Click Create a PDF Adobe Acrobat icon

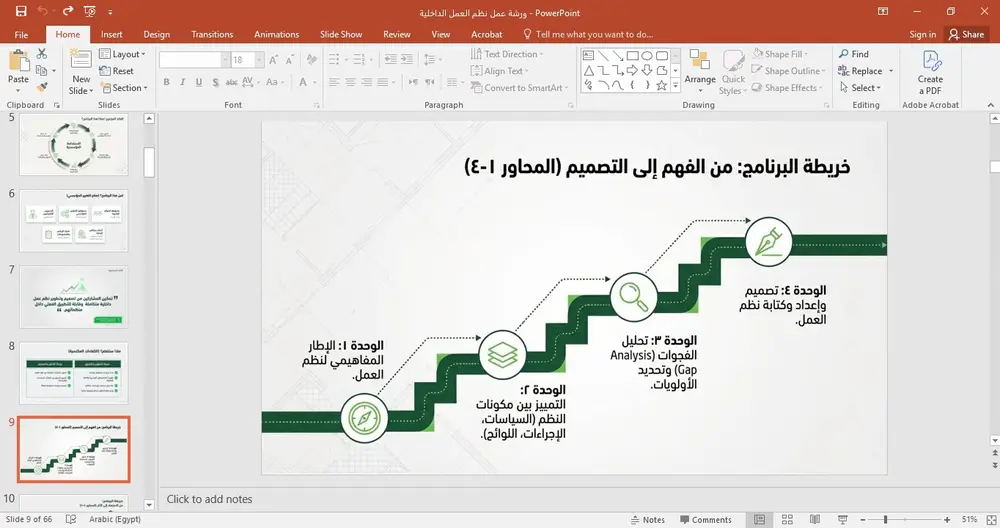(x=930, y=61)
